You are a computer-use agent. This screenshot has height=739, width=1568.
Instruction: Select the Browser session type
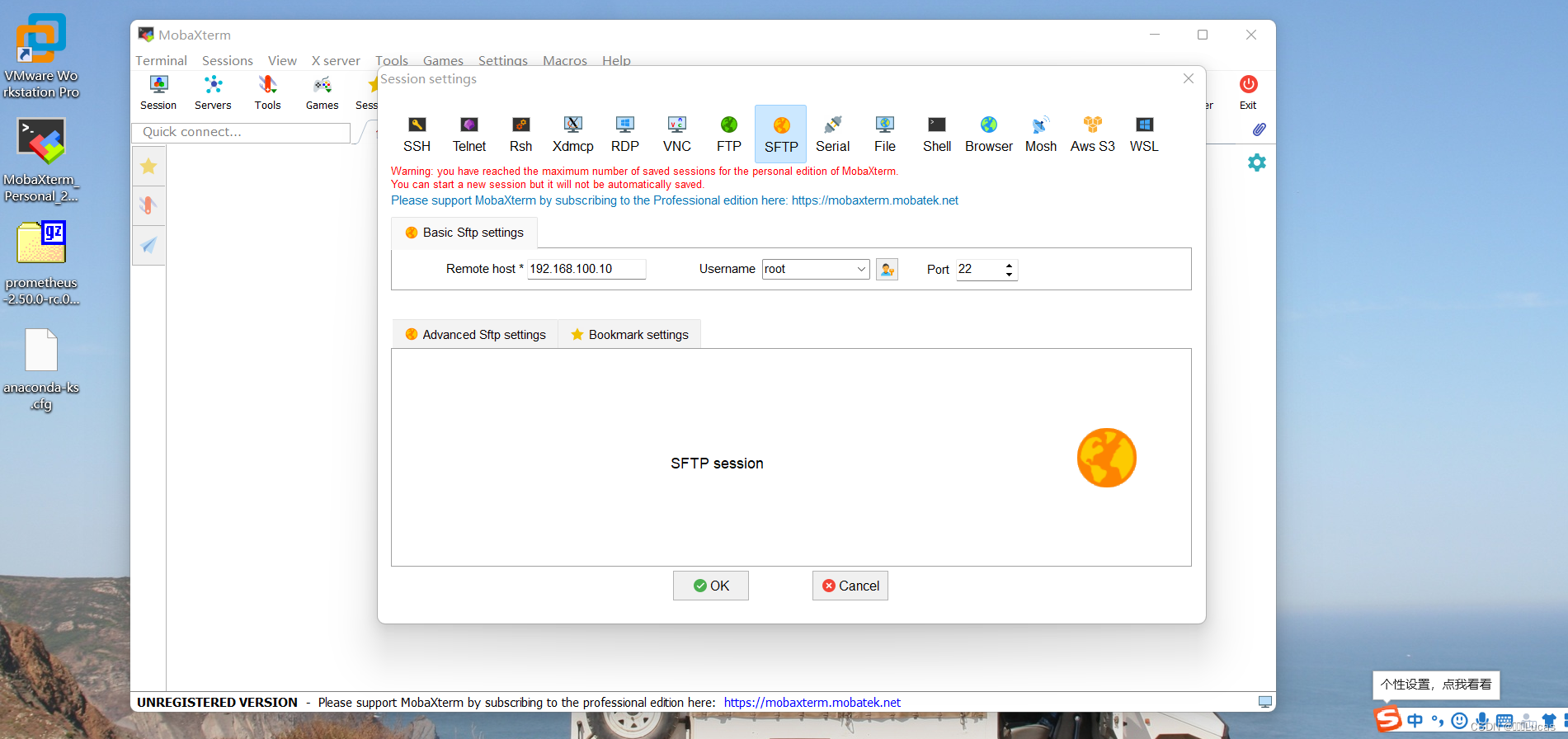pyautogui.click(x=988, y=134)
